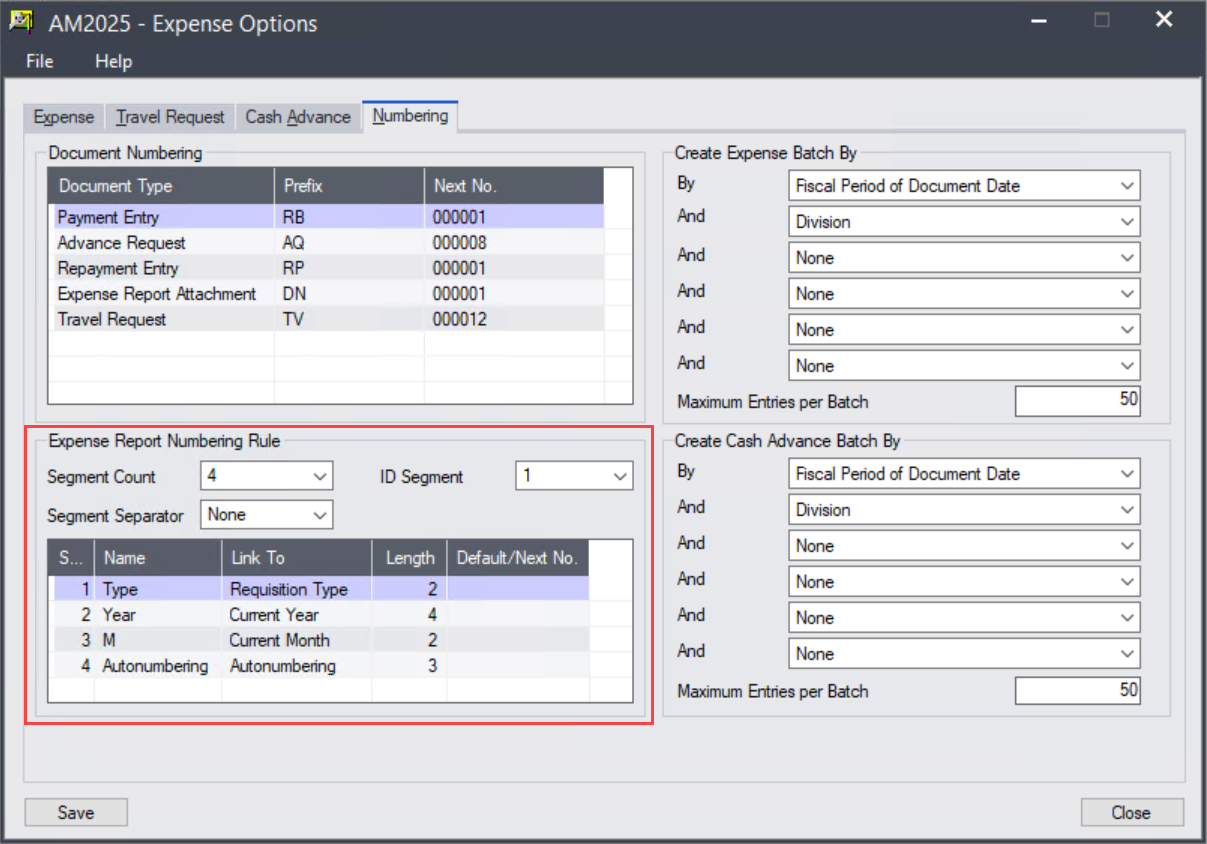Click the Length column header
The height and width of the screenshot is (844, 1207).
pyautogui.click(x=410, y=558)
